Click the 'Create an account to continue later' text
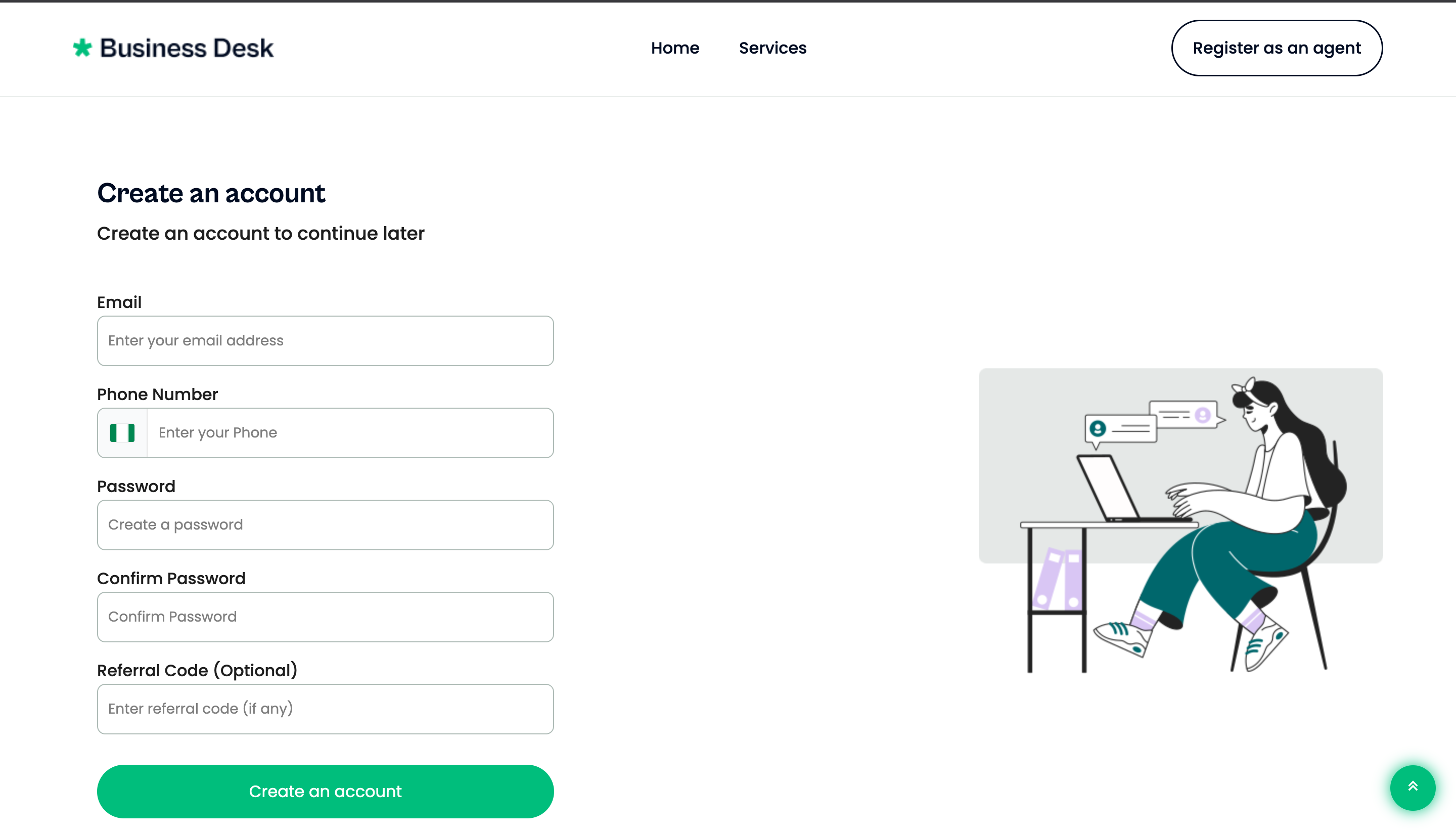1456x831 pixels. click(261, 234)
